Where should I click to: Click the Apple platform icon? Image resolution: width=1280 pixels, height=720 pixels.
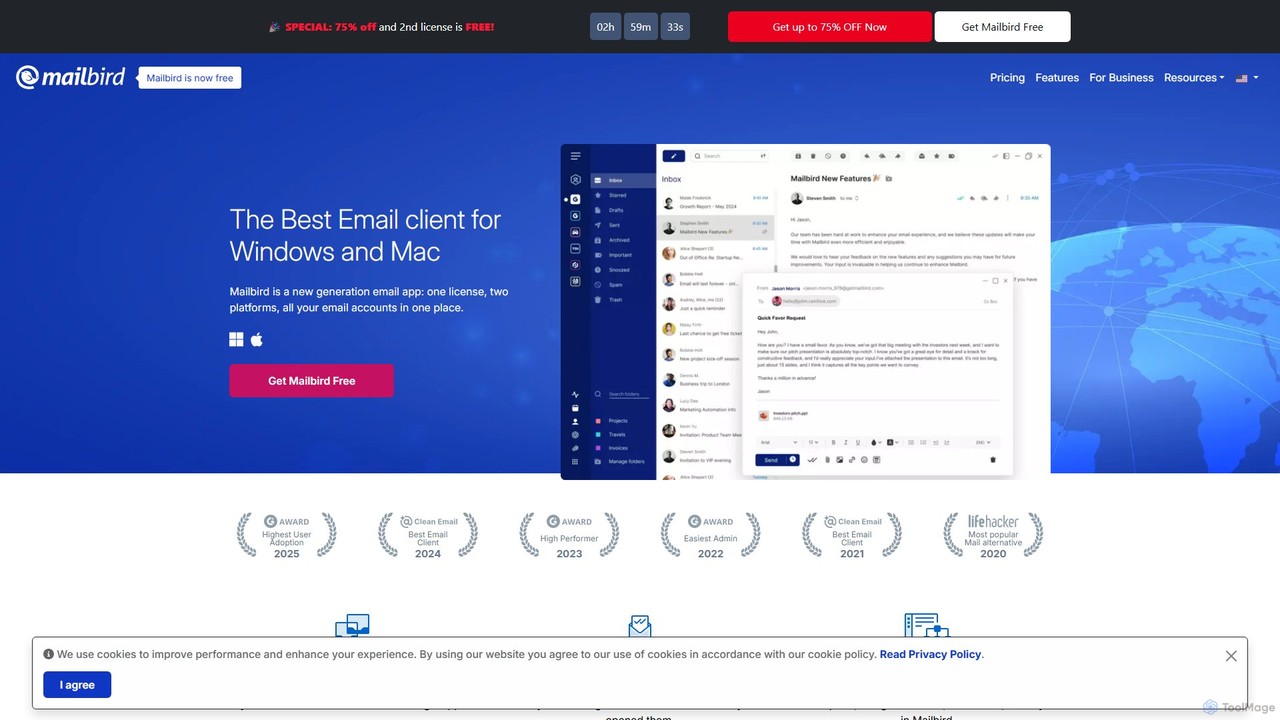coord(257,340)
